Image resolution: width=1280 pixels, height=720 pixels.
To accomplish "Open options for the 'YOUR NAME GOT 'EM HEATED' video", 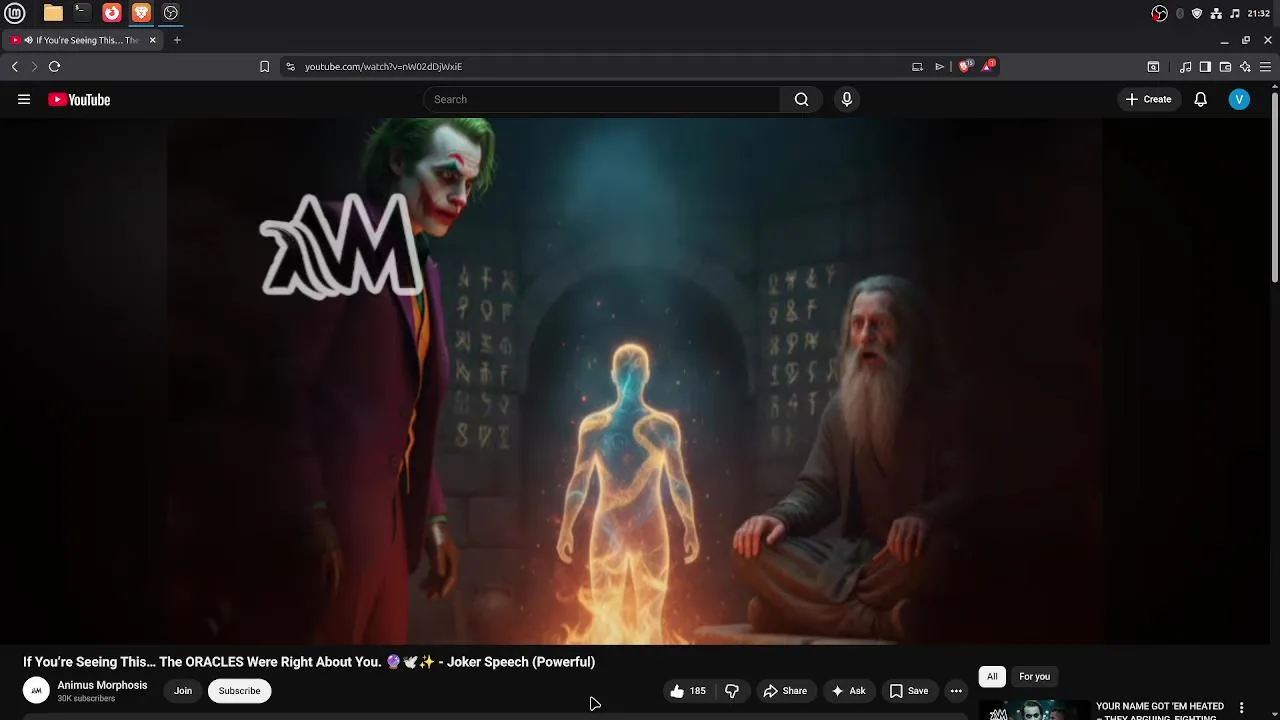I will tap(1241, 708).
